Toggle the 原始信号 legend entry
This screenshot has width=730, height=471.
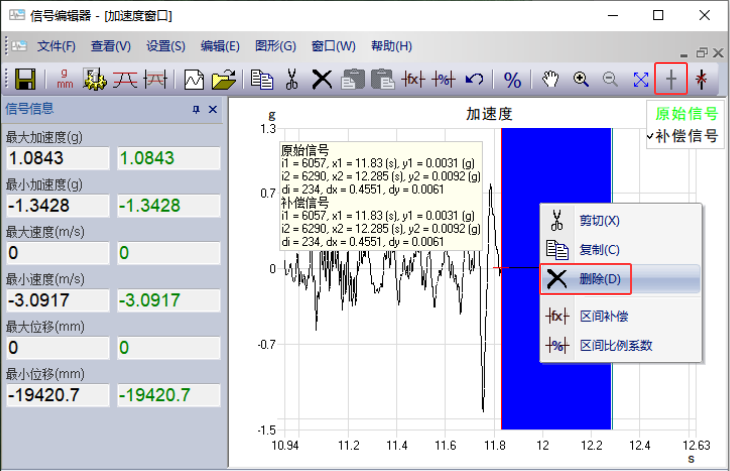686,113
